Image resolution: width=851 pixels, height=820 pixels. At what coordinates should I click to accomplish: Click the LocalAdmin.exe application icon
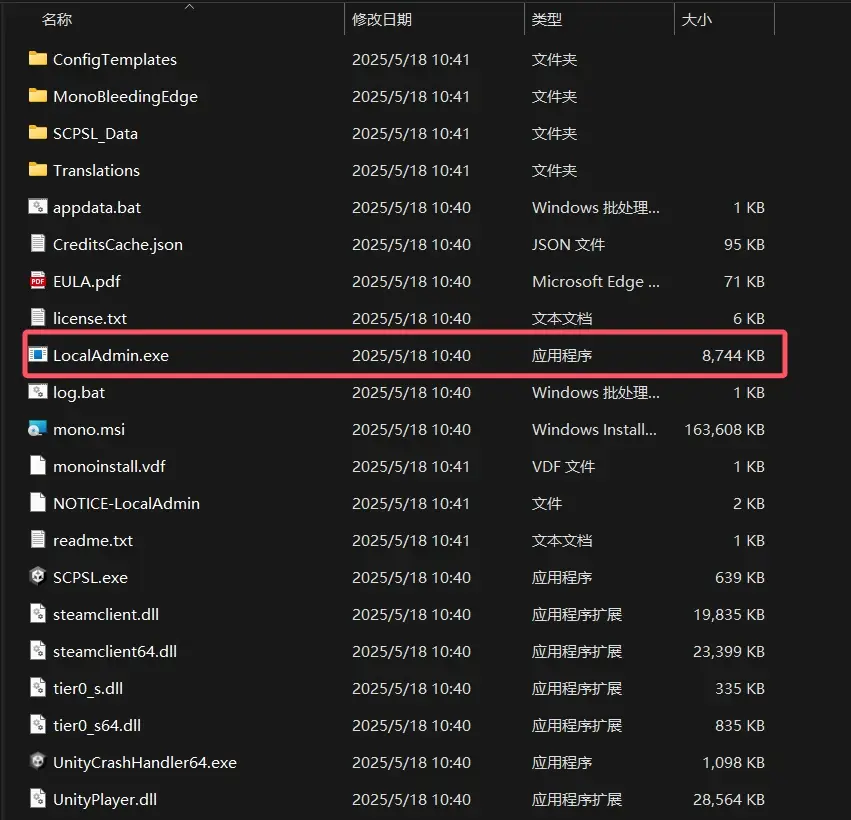(37, 354)
